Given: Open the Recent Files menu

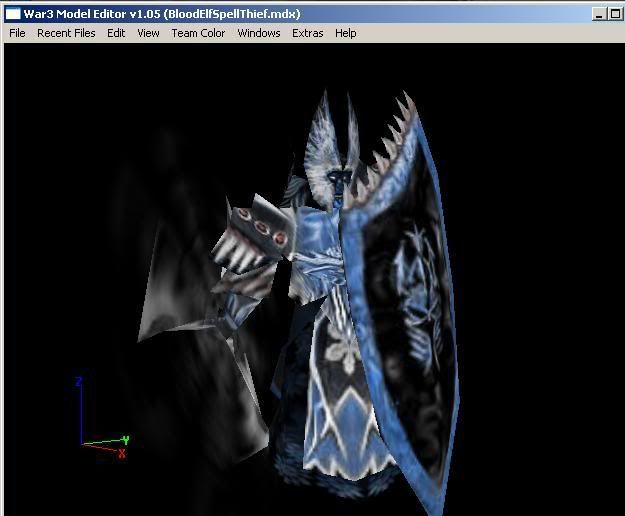Looking at the screenshot, I should (x=66, y=33).
